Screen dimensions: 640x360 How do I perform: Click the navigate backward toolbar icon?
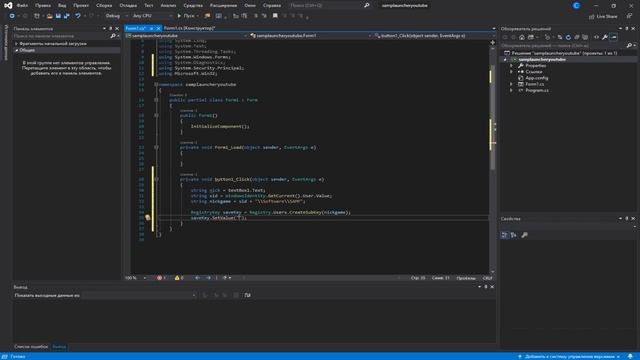click(x=12, y=16)
